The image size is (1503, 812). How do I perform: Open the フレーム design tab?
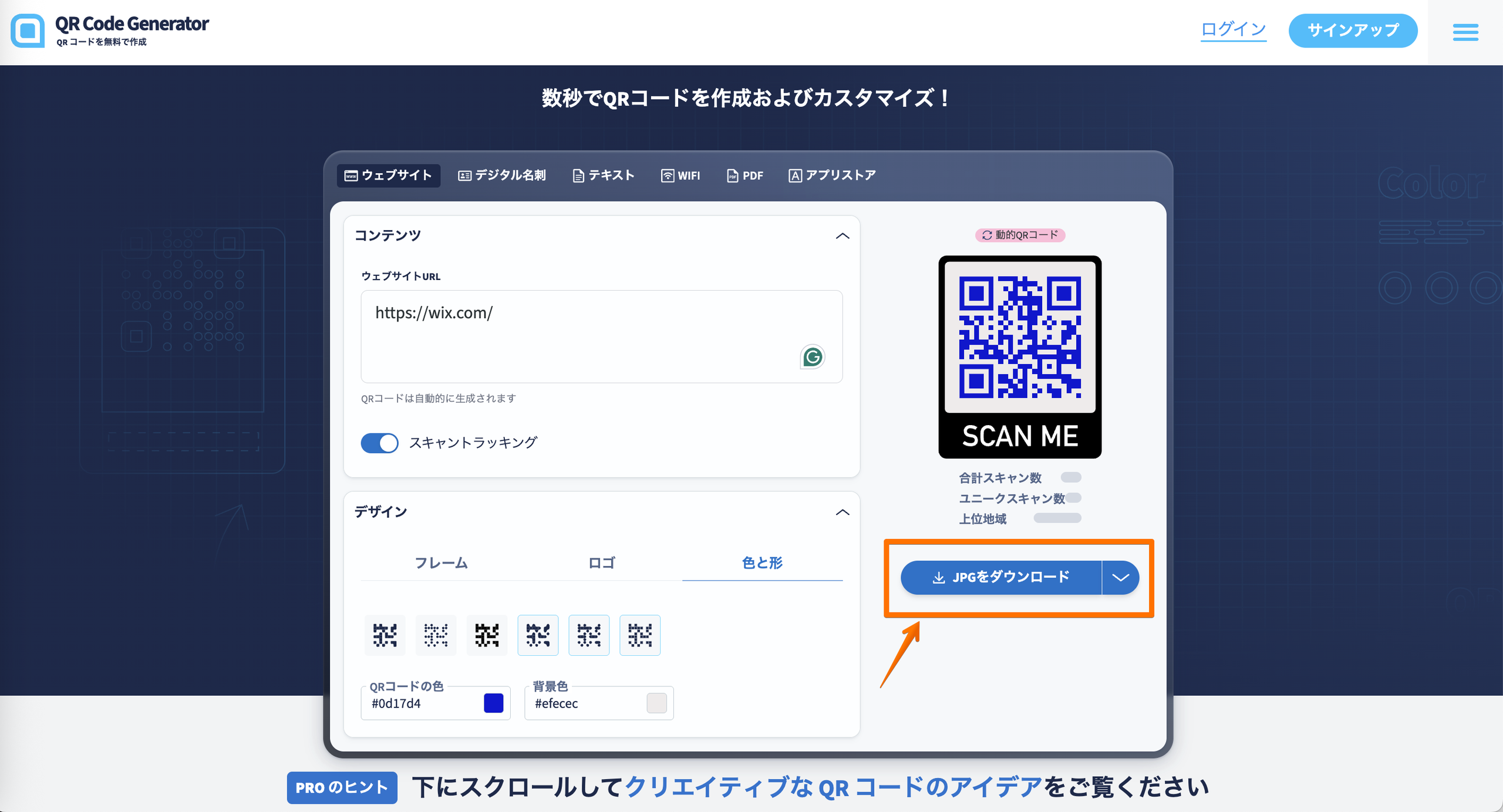(x=441, y=563)
